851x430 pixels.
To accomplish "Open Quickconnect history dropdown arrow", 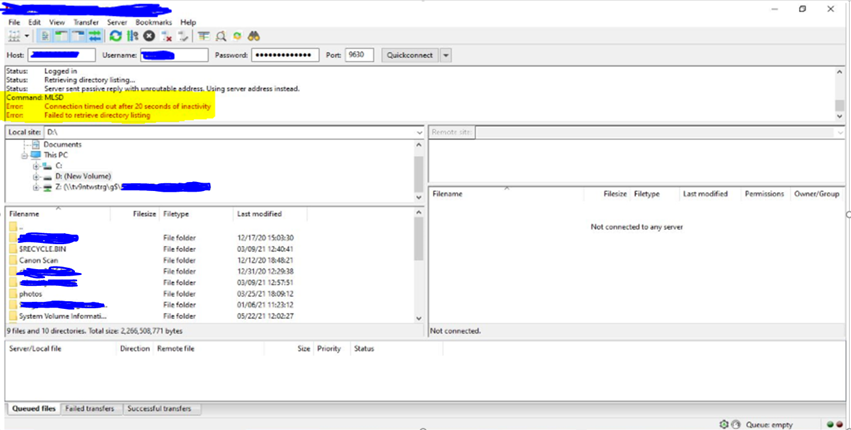I will (x=445, y=55).
